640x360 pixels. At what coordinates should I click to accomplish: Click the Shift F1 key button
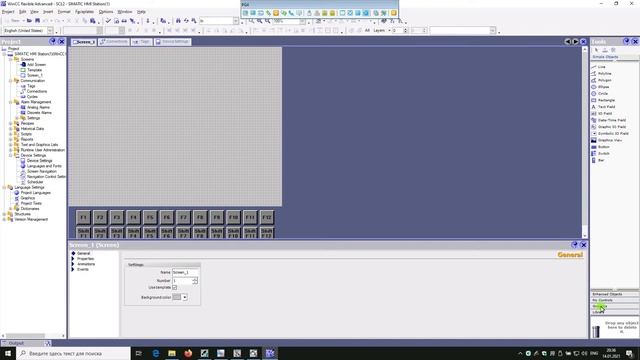click(x=83, y=233)
